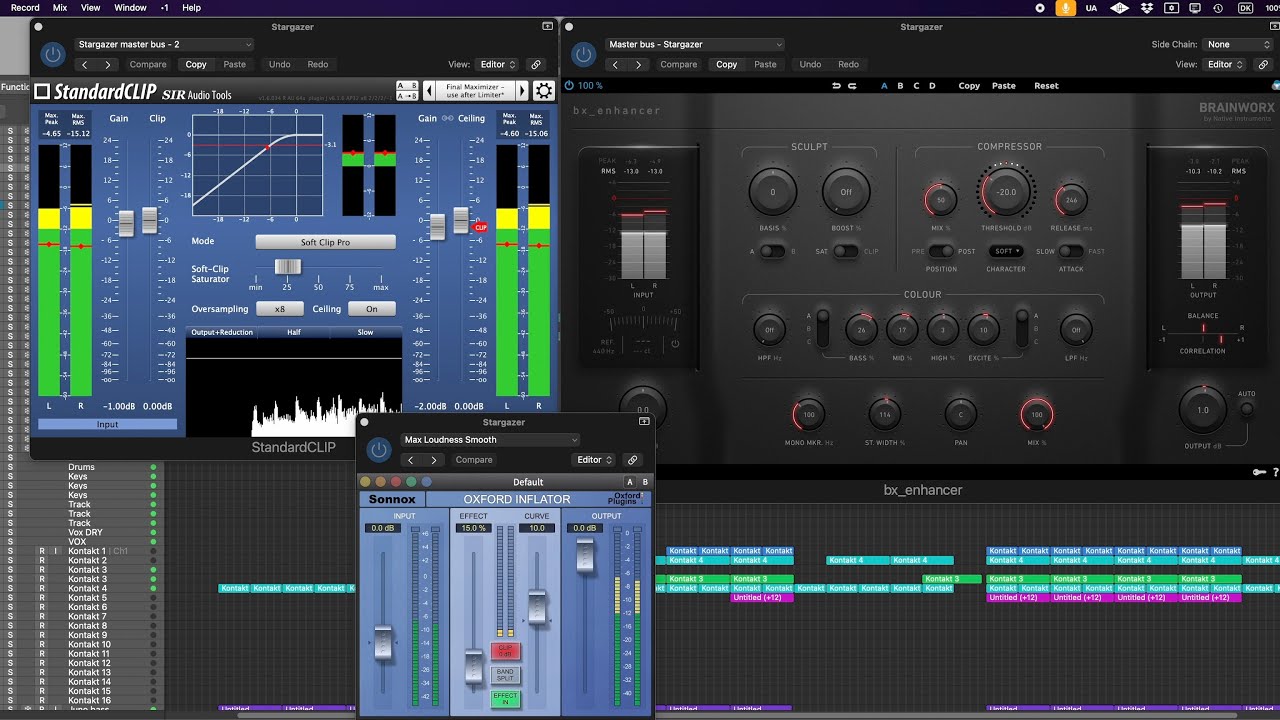
Task: Click link icon in Oxford Inflator window header
Action: [x=632, y=460]
